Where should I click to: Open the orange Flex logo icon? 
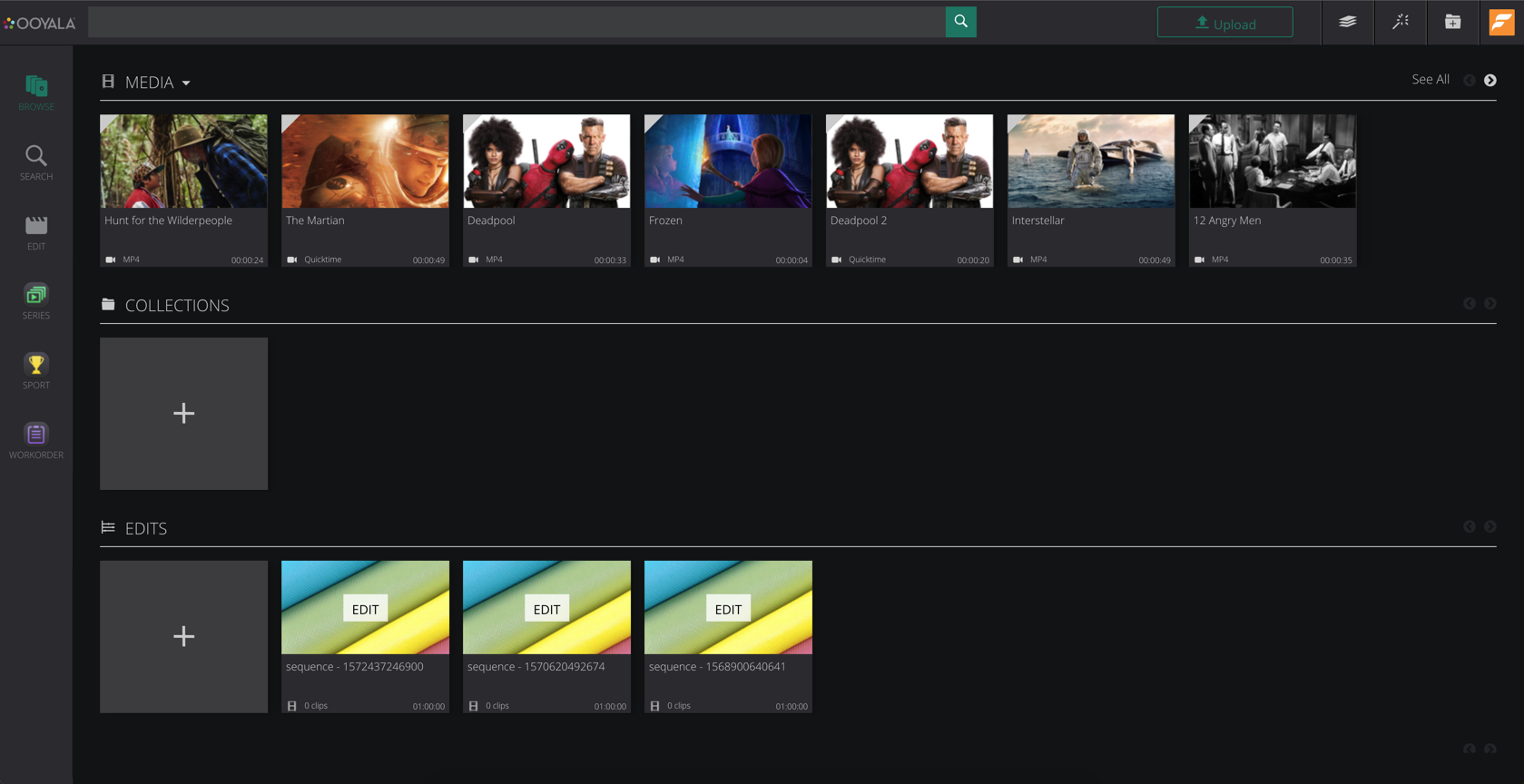click(1501, 22)
